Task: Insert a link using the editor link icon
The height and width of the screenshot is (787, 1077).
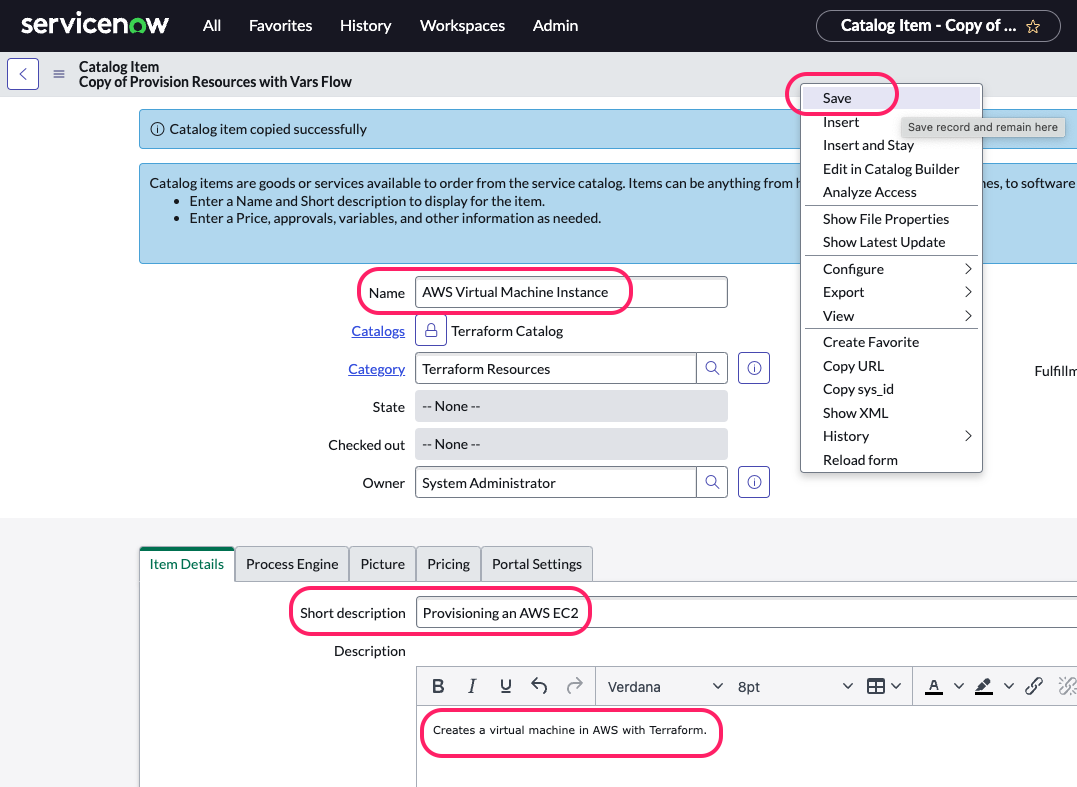Action: click(x=1034, y=686)
